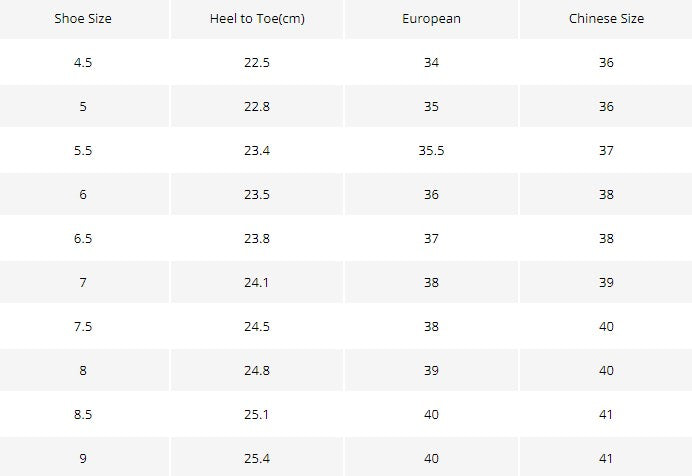The image size is (692, 476).
Task: Select heel to toe value 22.5
Action: [257, 62]
